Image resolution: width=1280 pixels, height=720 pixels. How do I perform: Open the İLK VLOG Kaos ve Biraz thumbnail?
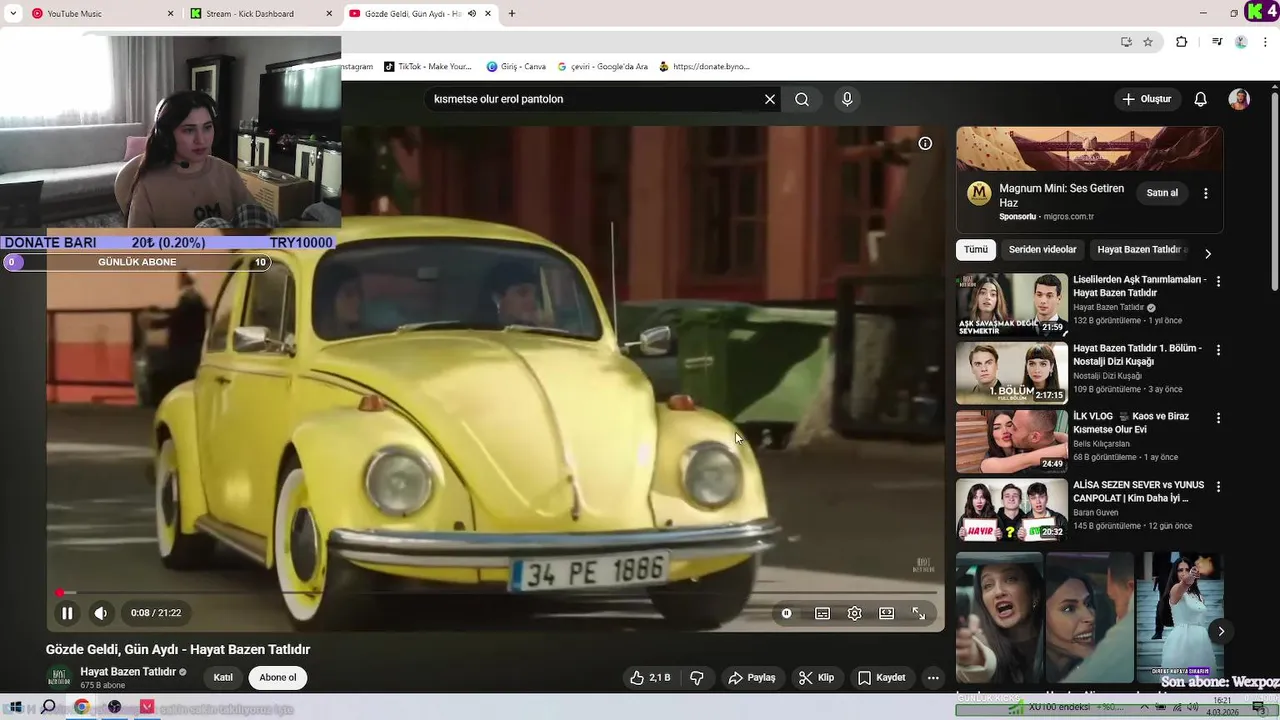1011,441
